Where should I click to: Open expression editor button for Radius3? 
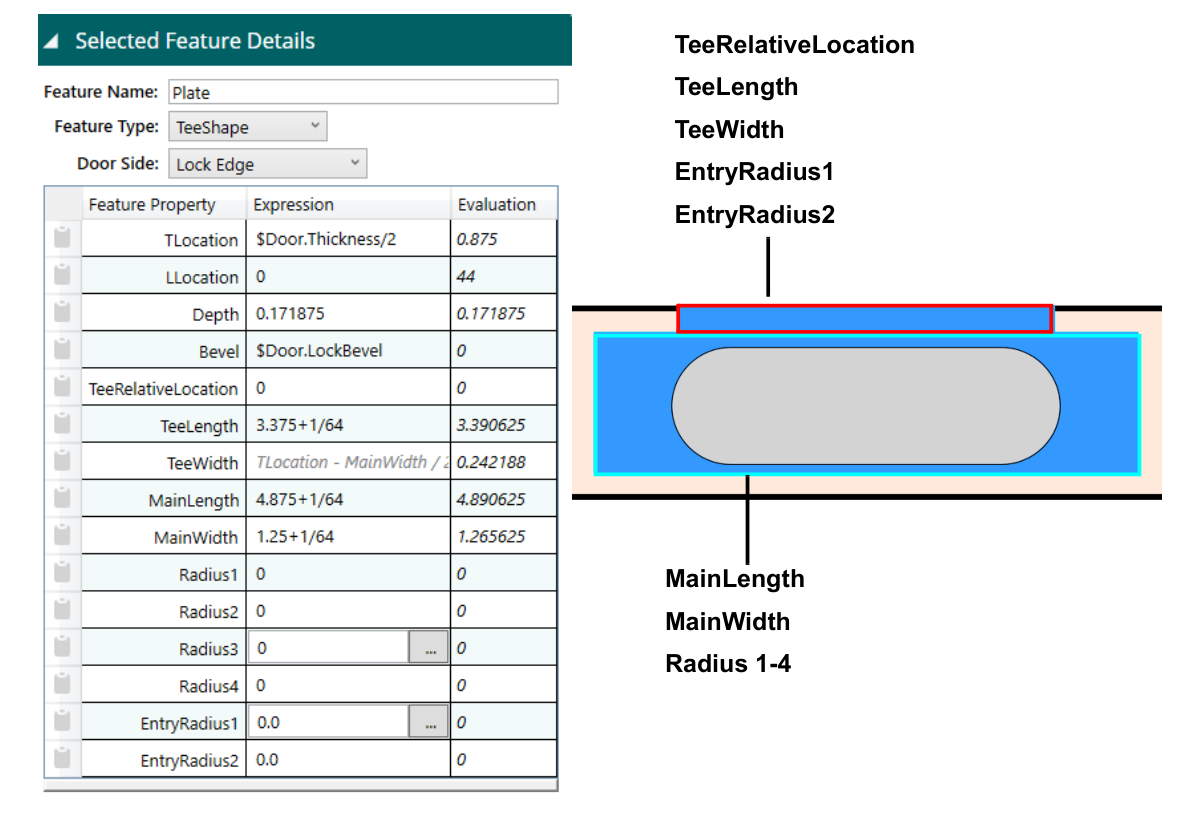coord(429,648)
